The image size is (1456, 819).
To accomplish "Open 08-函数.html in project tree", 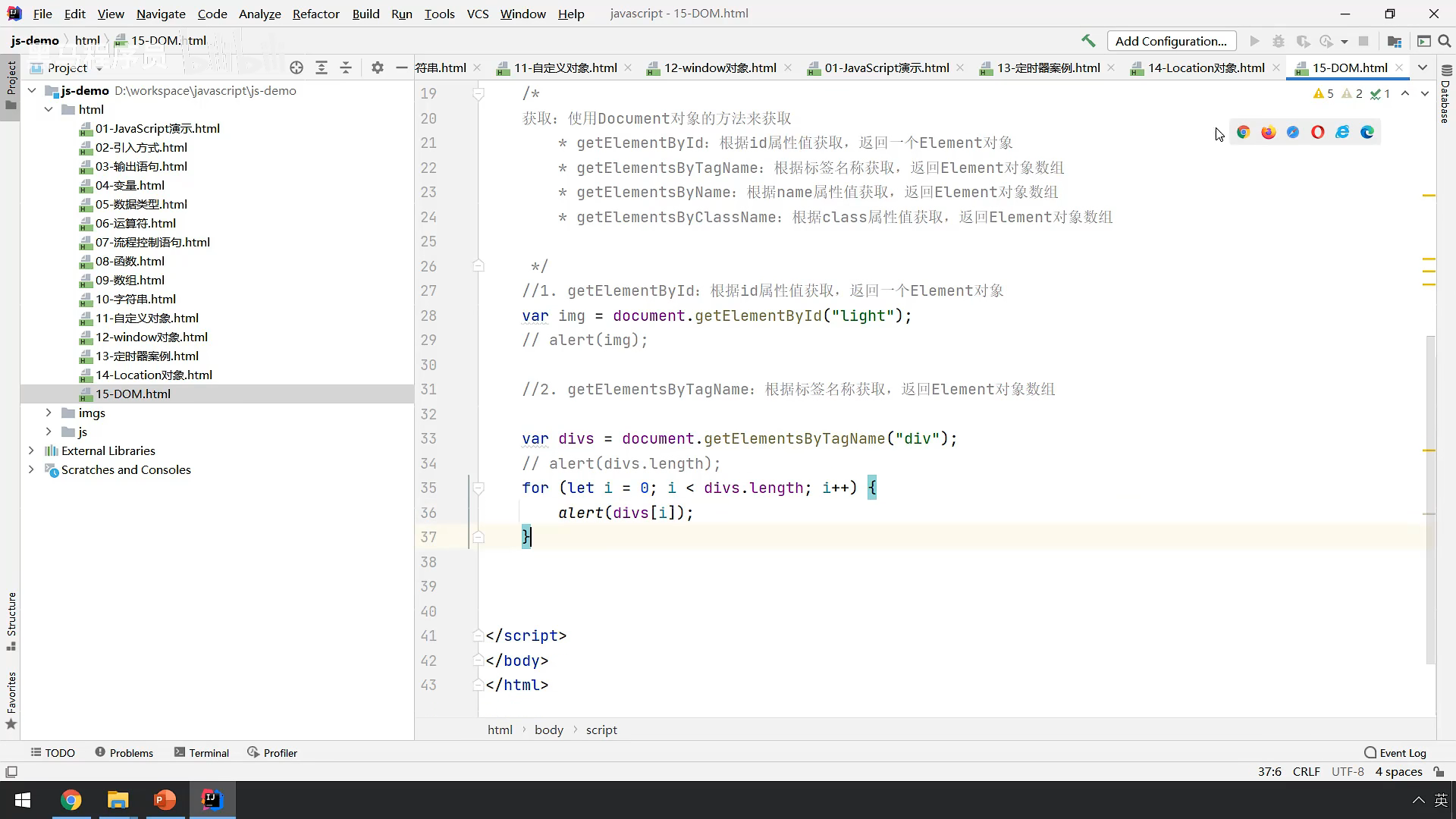I will pyautogui.click(x=130, y=261).
